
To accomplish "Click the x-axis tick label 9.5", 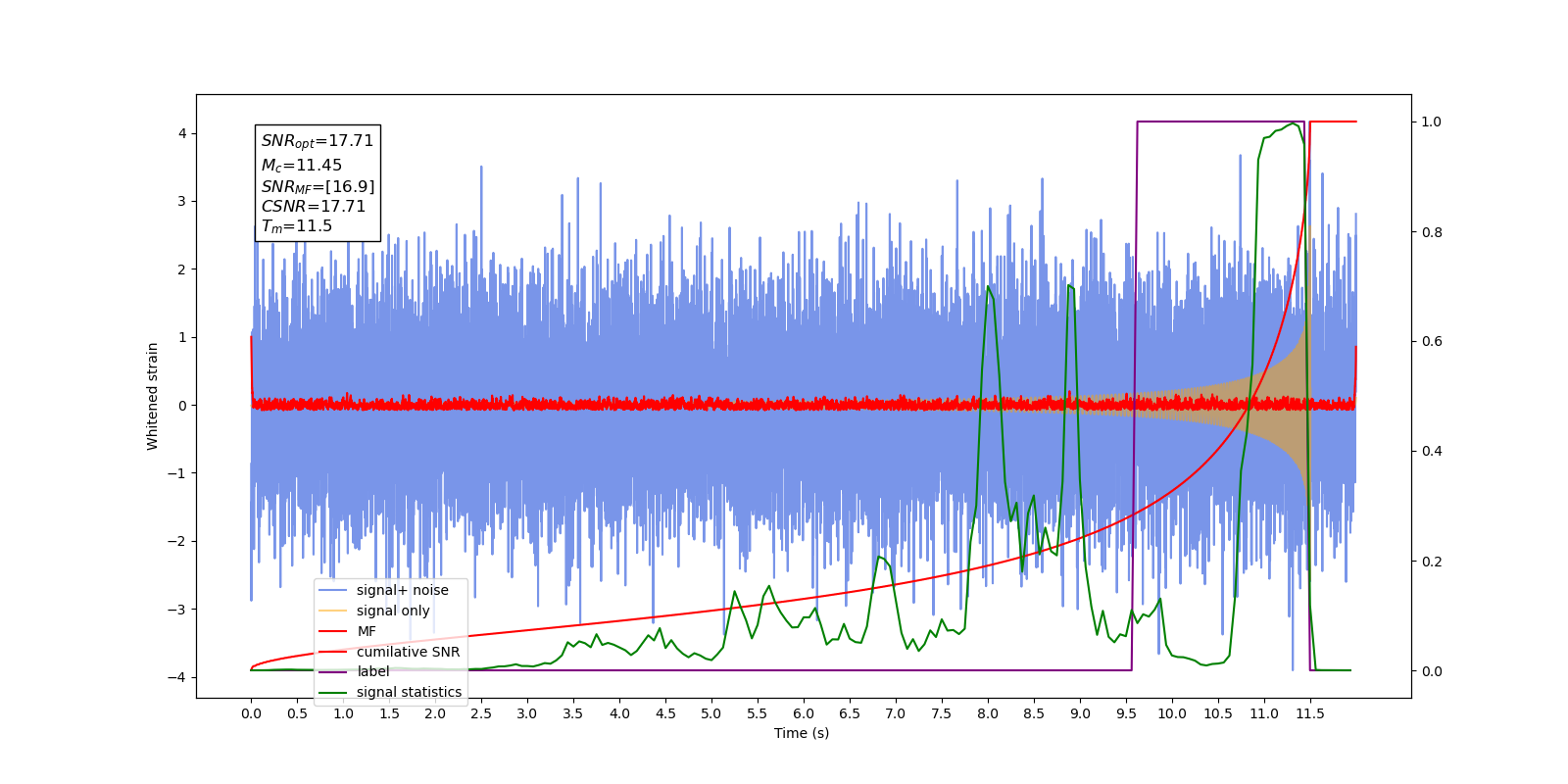I will (1126, 713).
